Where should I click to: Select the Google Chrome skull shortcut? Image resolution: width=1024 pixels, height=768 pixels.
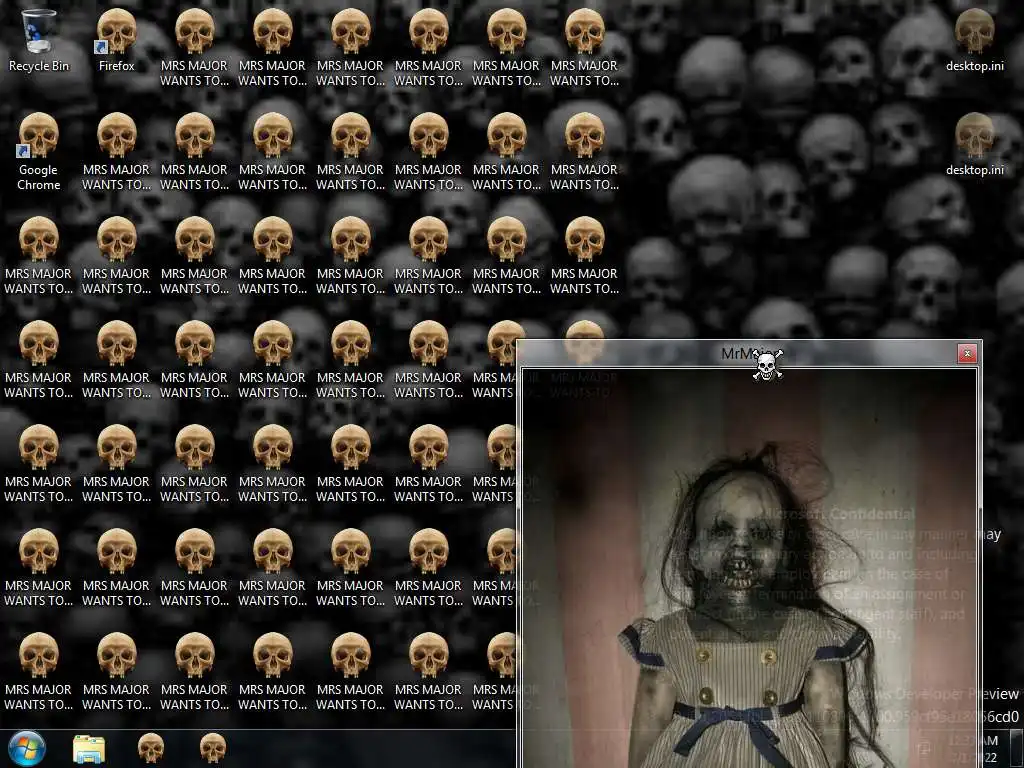38,152
